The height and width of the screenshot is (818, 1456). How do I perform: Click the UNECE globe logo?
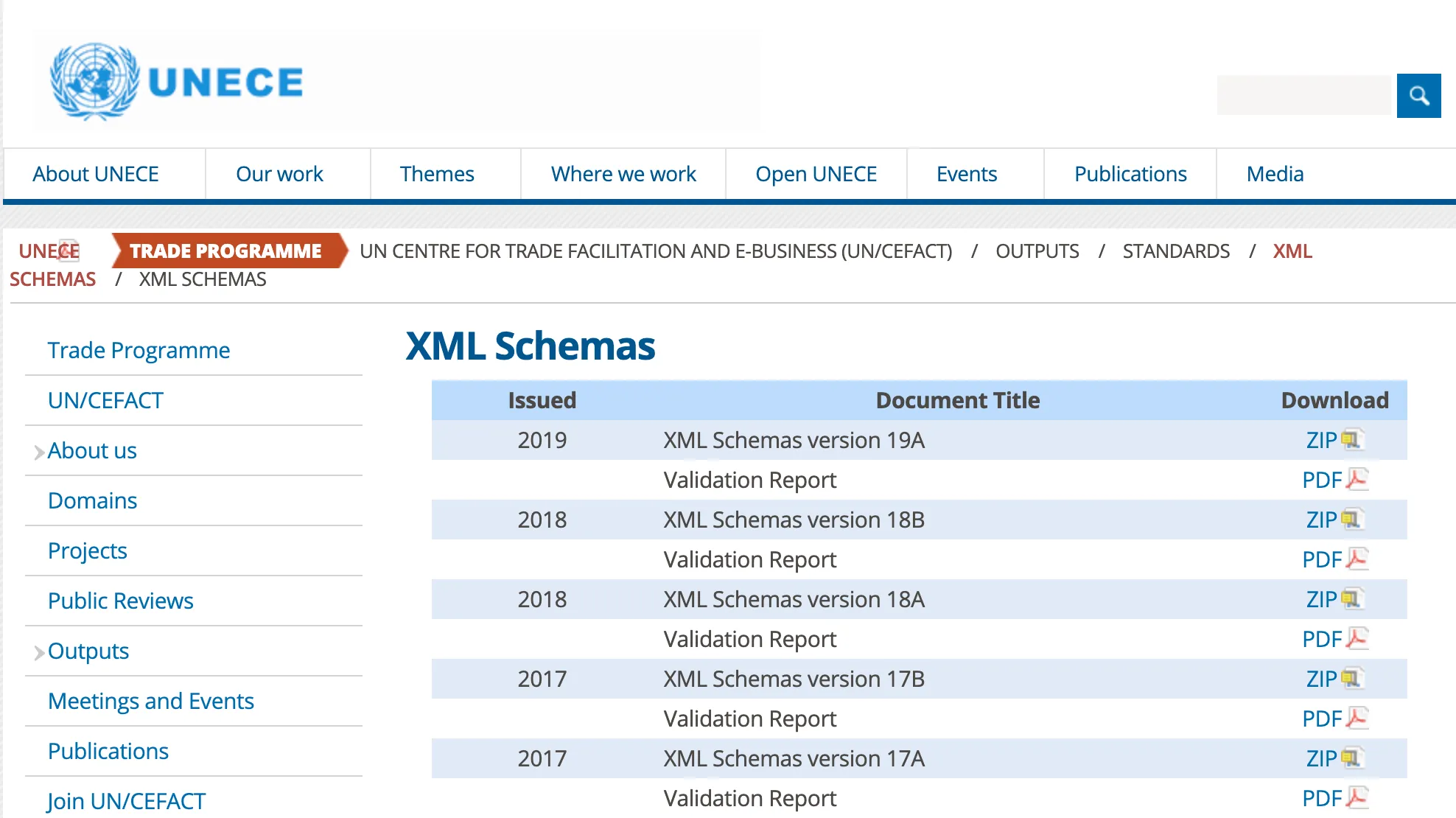tap(94, 82)
